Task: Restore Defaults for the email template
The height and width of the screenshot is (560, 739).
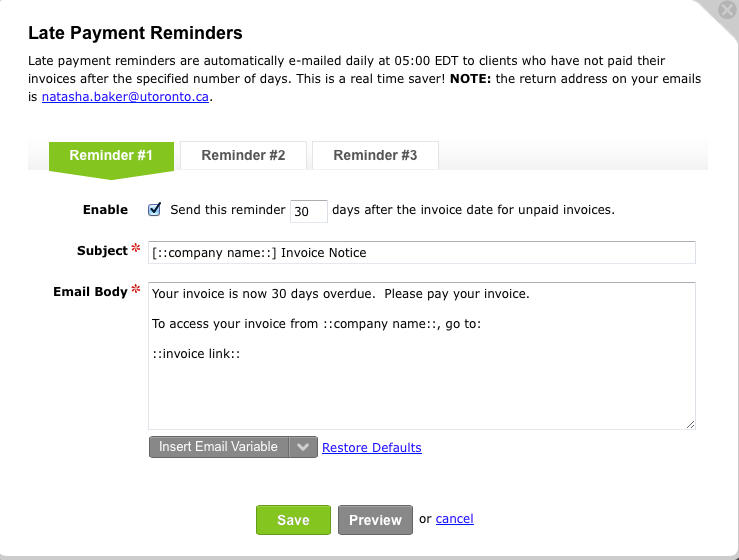Action: point(372,447)
